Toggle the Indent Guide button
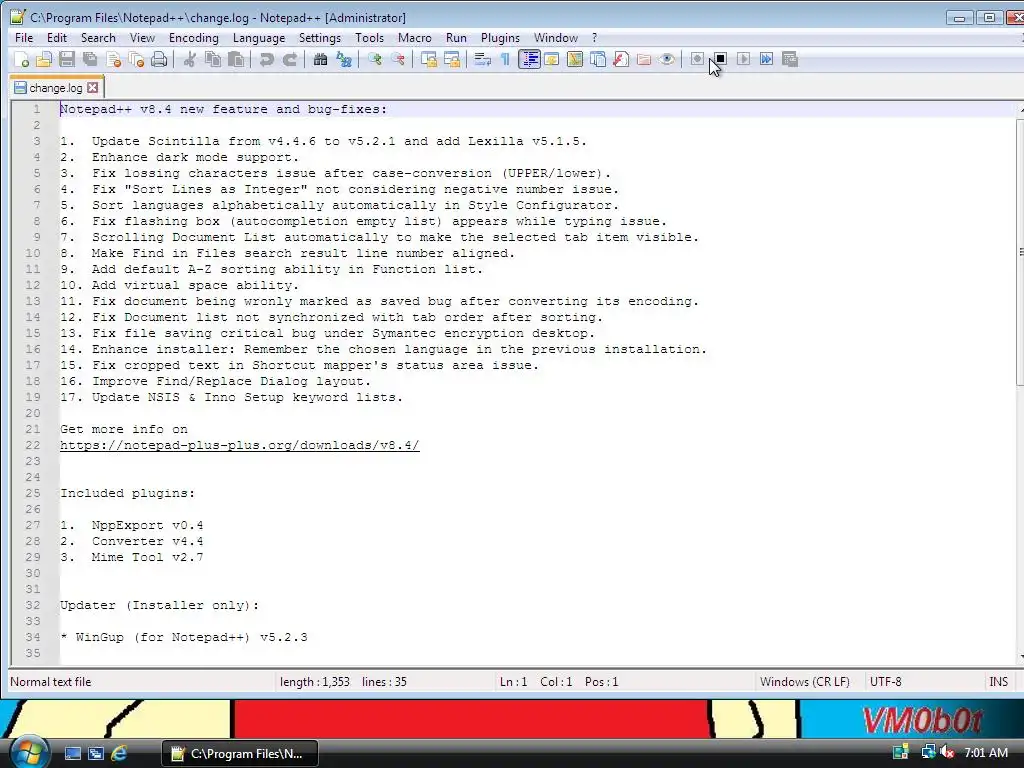Viewport: 1024px width, 768px height. point(529,60)
